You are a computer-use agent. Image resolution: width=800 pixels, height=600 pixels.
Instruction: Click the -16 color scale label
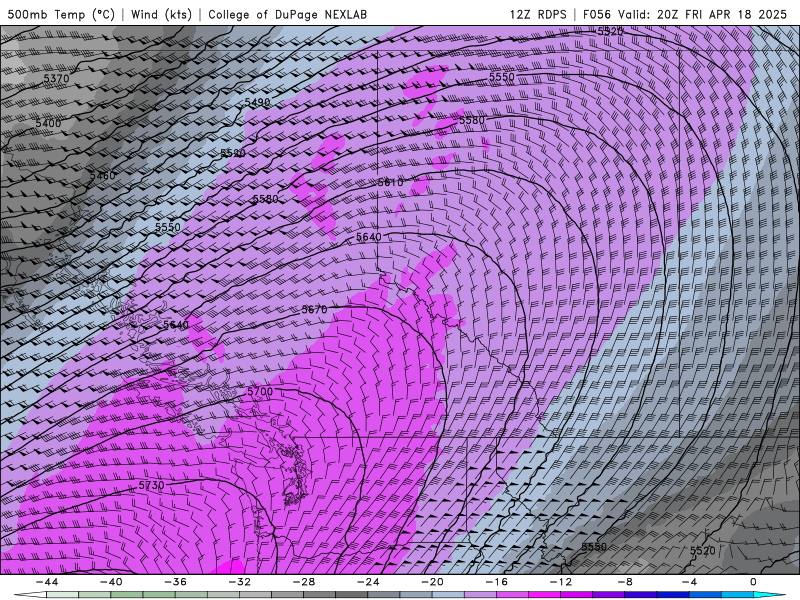tap(497, 582)
